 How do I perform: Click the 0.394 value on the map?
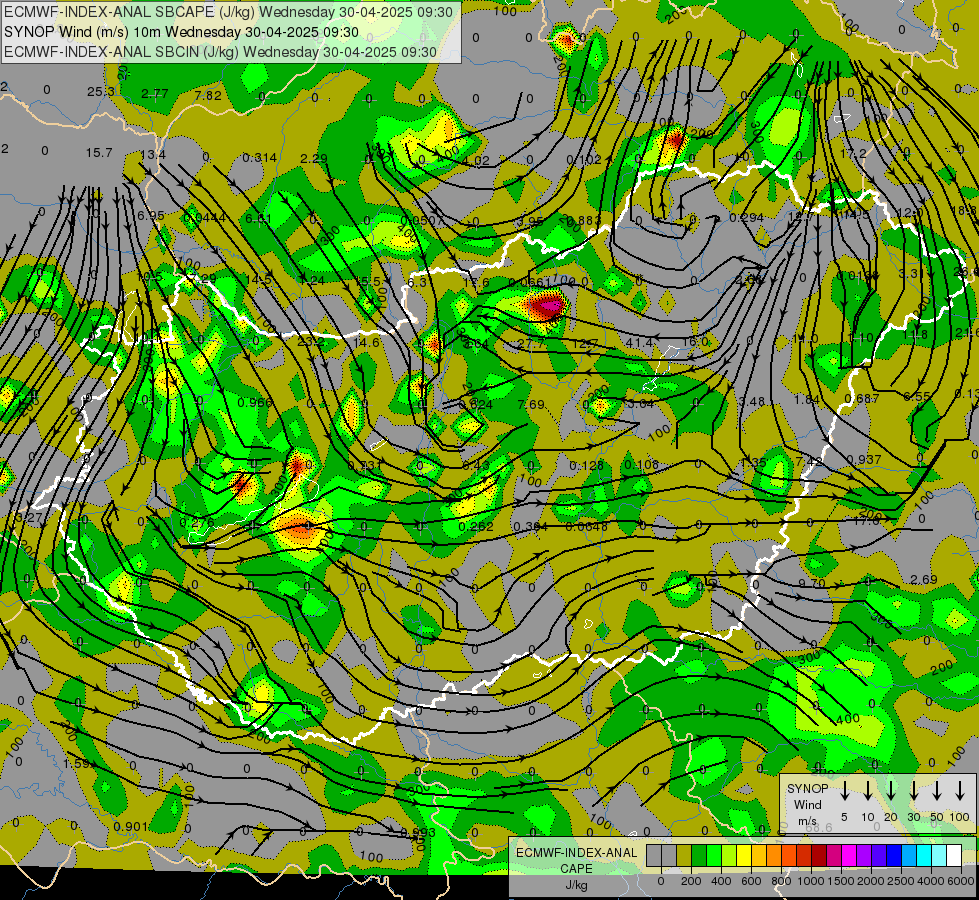[x=530, y=527]
